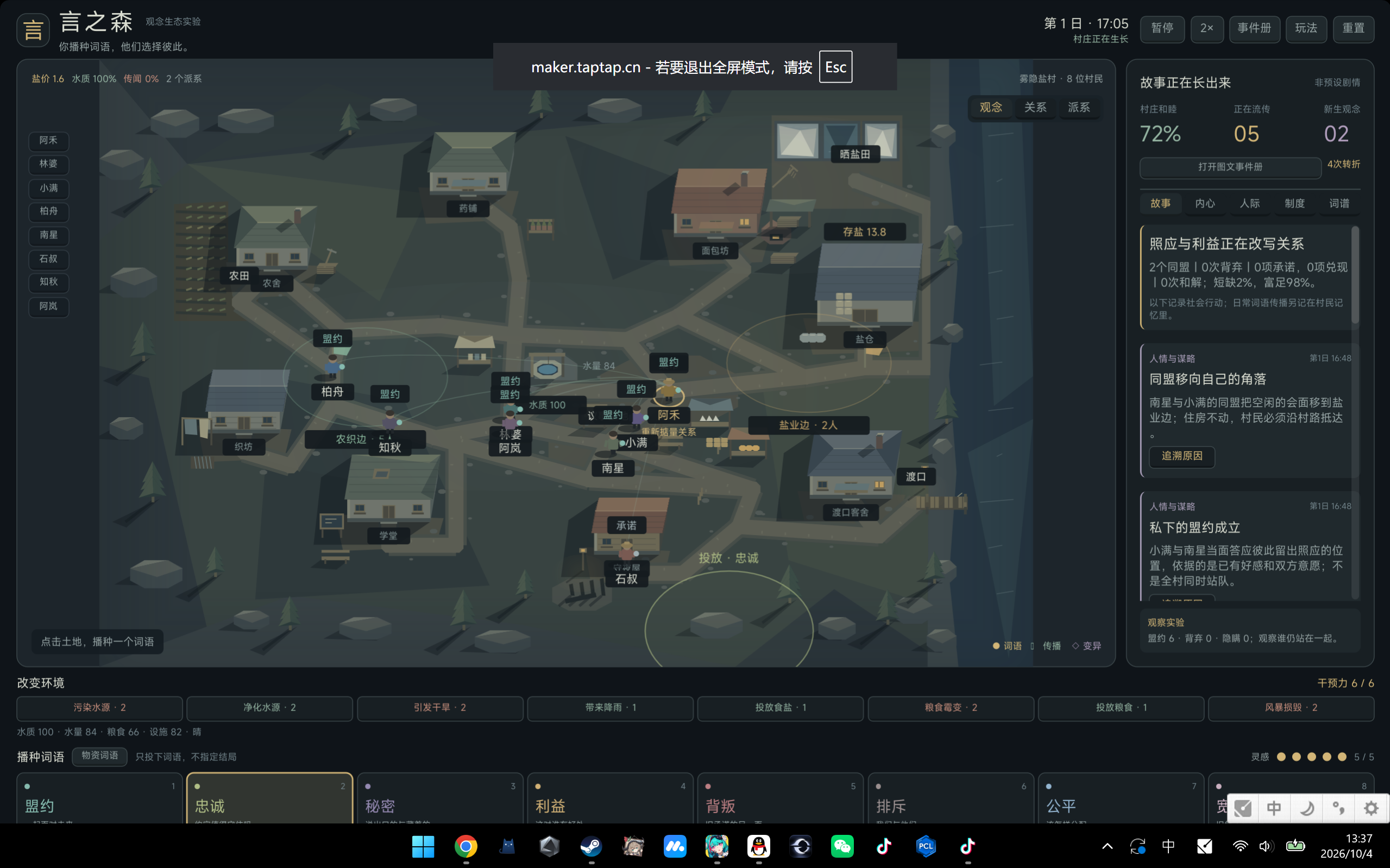Pause the simulation with 暂停

(x=1162, y=28)
